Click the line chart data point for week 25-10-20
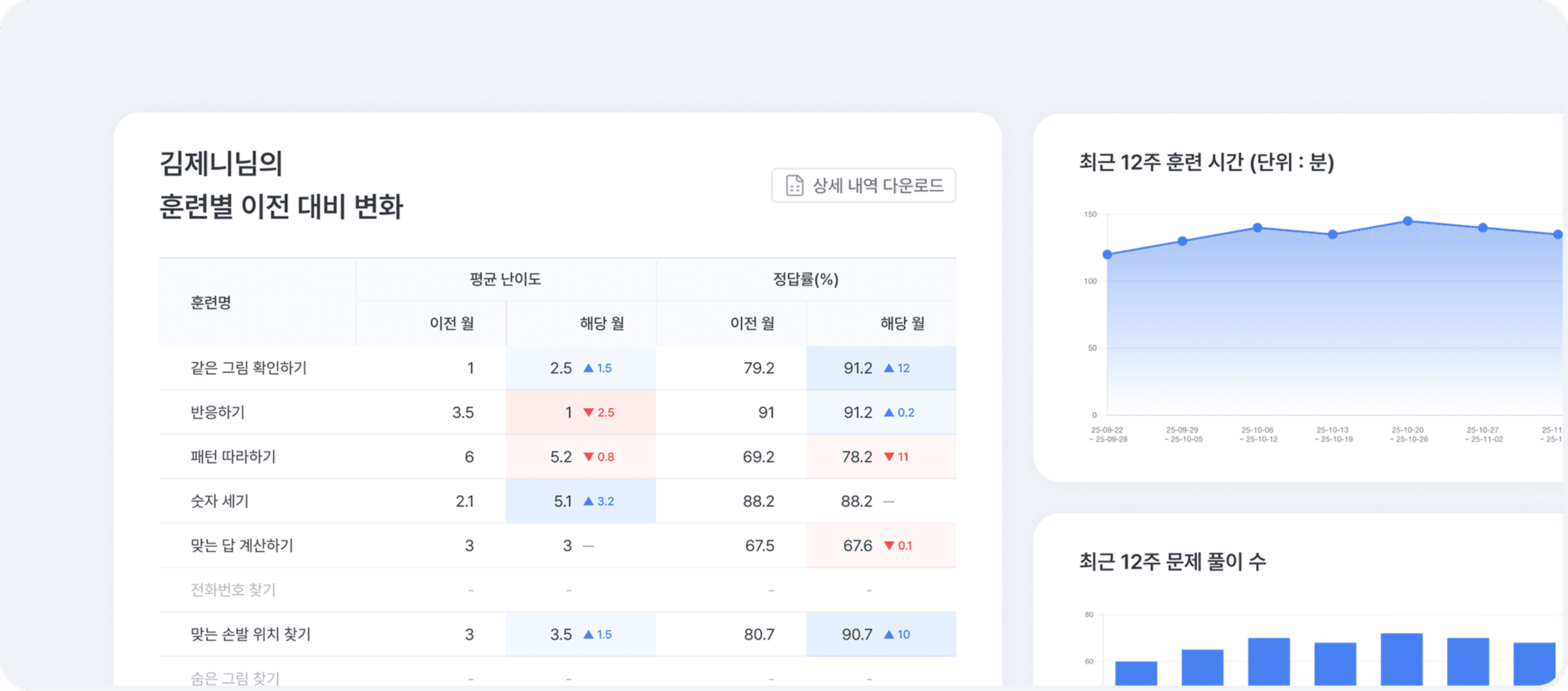This screenshot has height=691, width=1568. [x=1408, y=221]
